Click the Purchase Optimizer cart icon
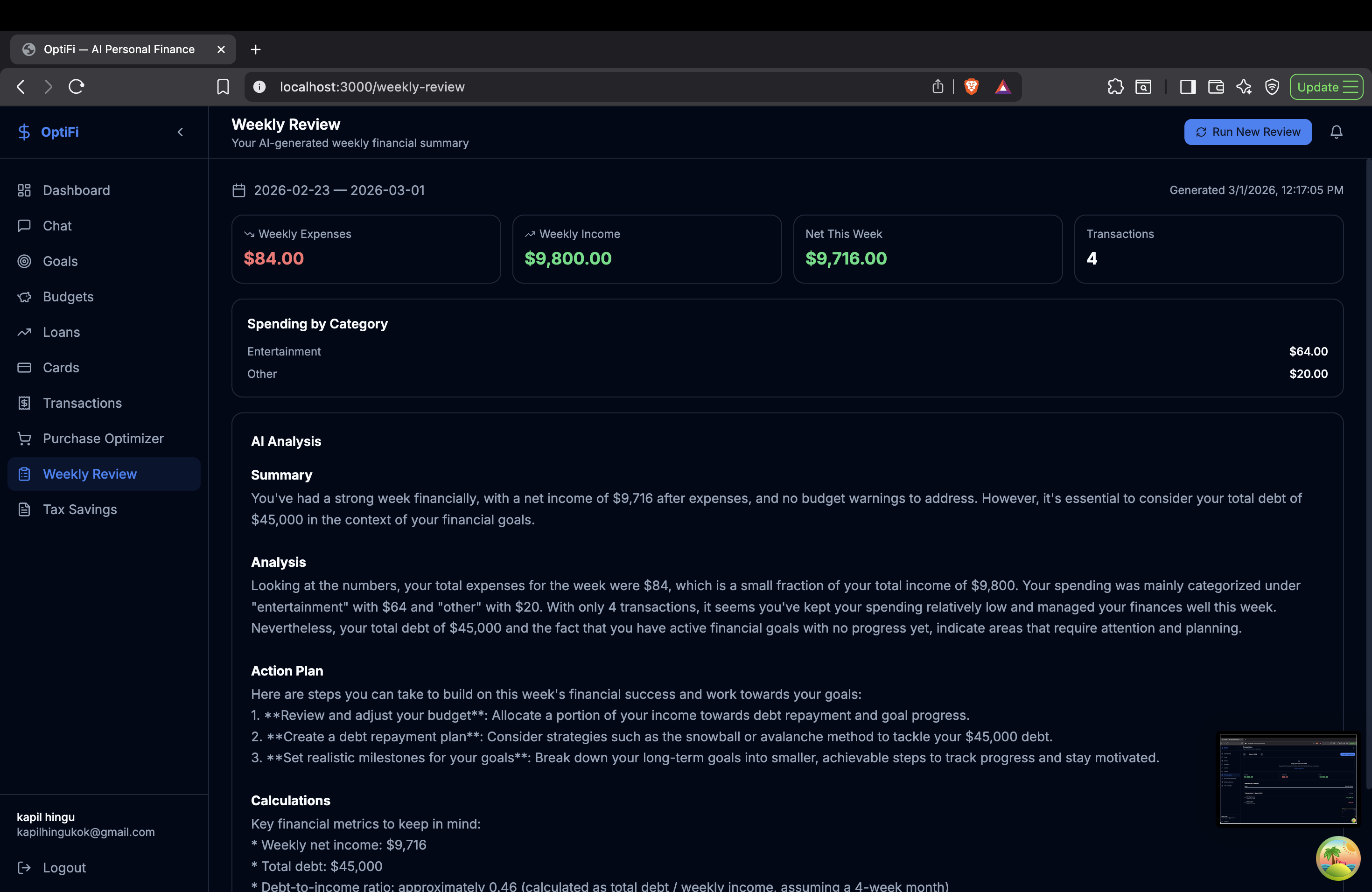 tap(24, 439)
